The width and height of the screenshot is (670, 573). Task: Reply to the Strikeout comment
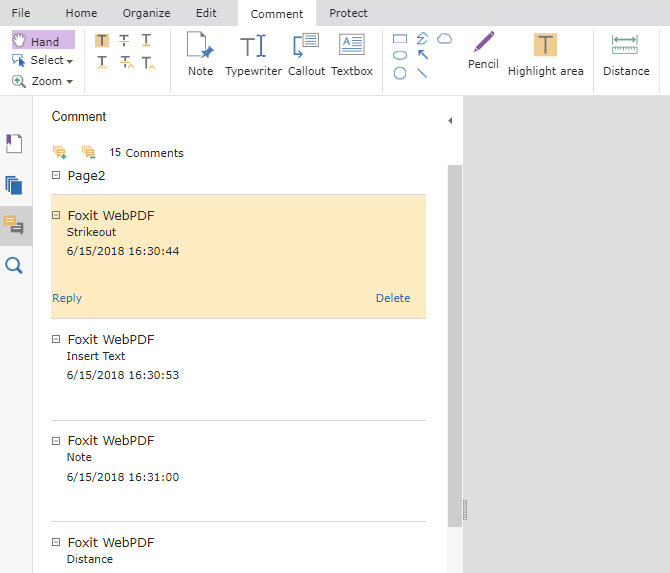pyautogui.click(x=67, y=298)
